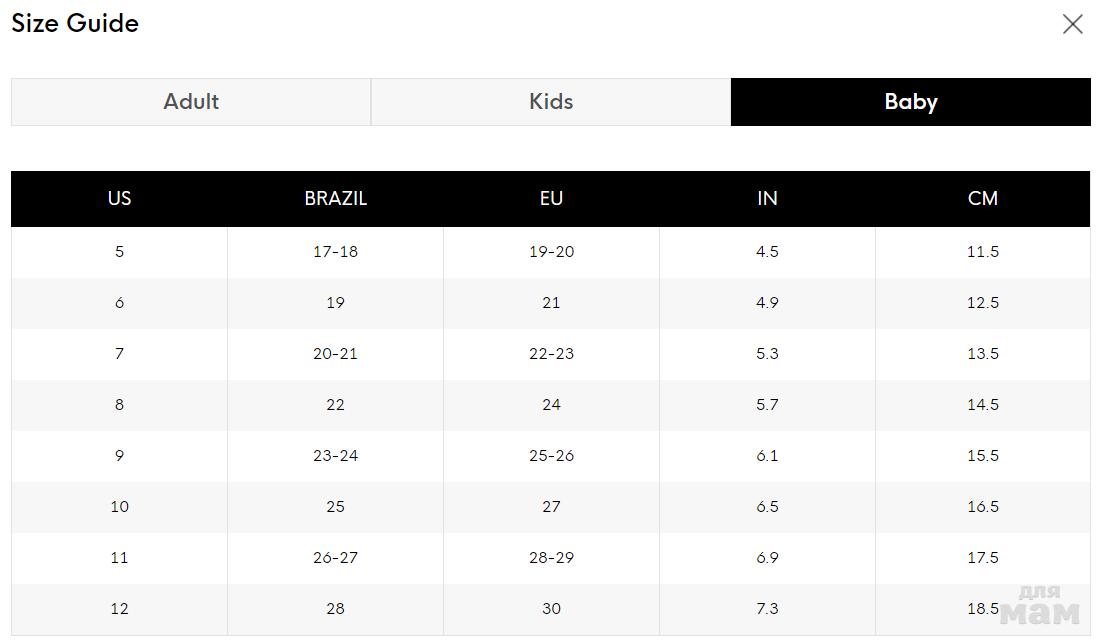Click the IN column header
The width and height of the screenshot is (1097, 641).
coord(767,198)
